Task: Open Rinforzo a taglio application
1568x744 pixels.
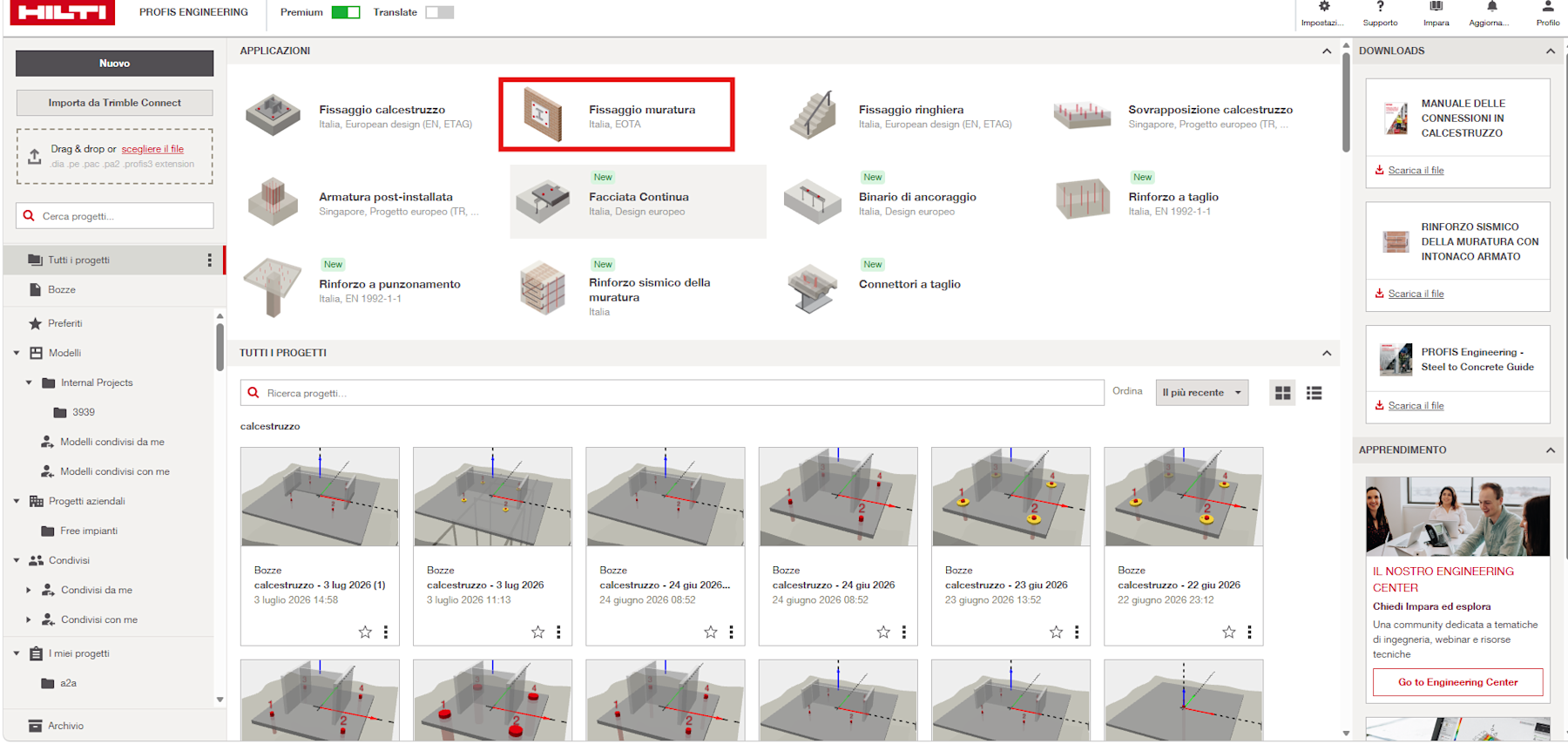Action: tap(1176, 202)
